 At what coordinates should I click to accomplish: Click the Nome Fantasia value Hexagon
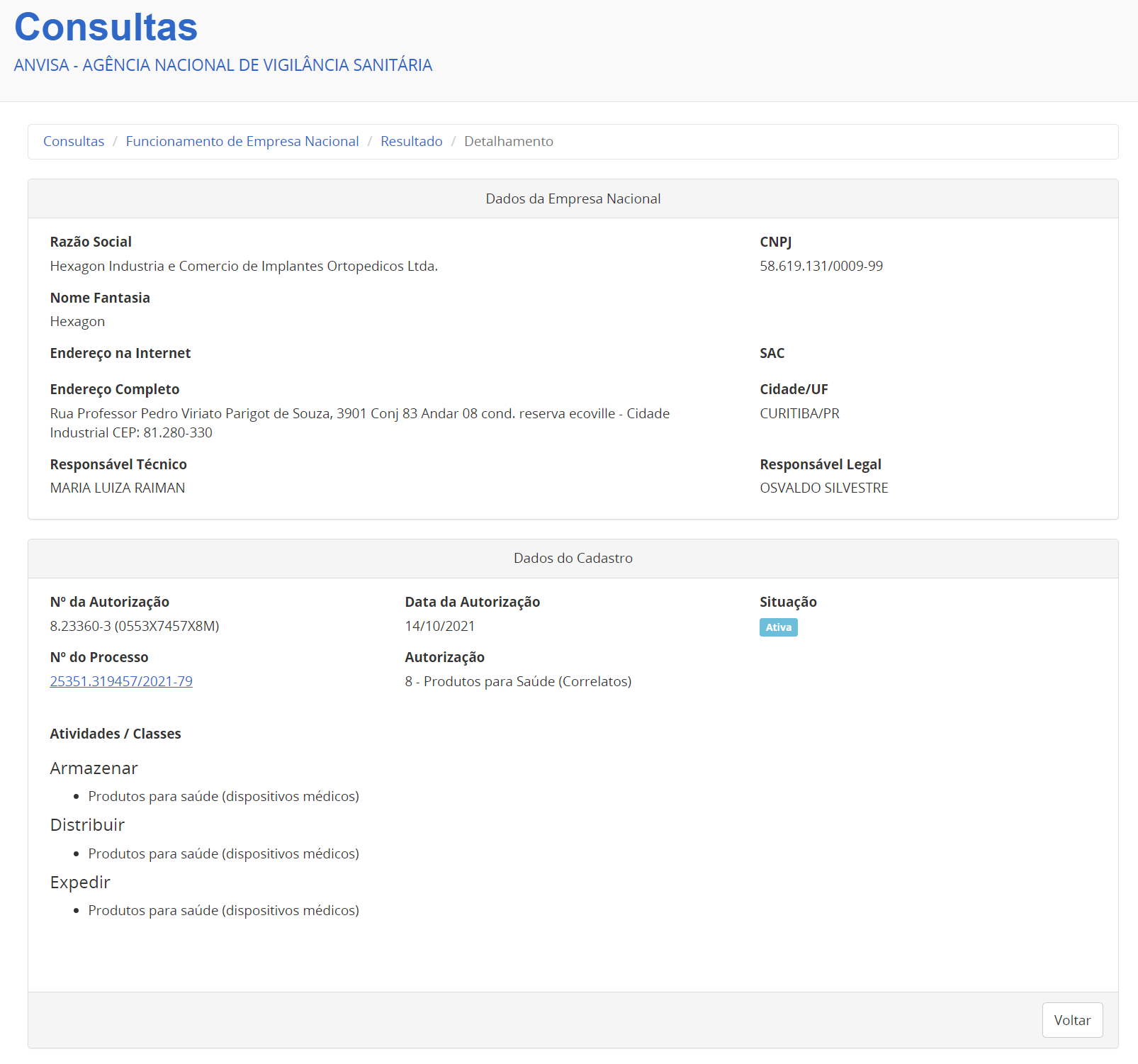(77, 322)
